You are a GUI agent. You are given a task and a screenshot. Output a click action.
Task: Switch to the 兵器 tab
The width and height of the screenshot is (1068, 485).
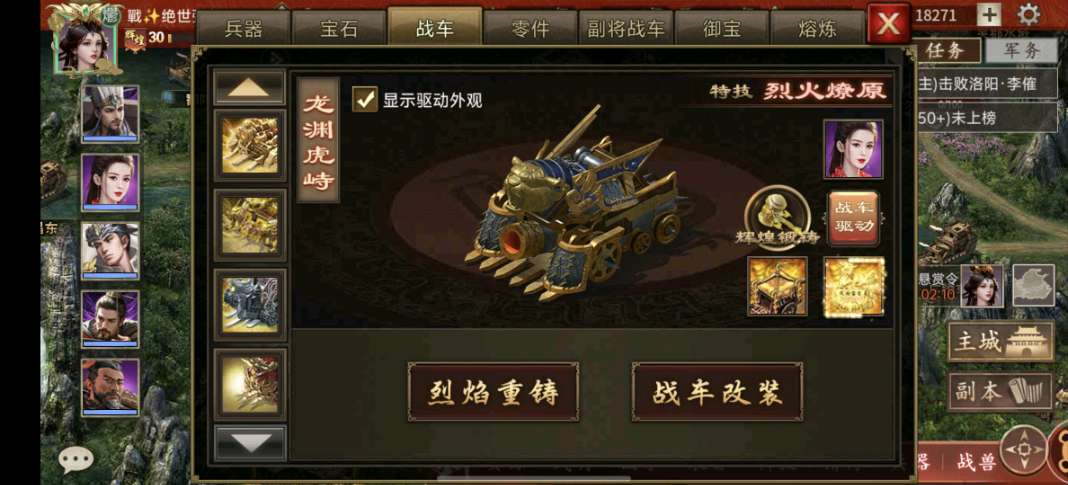click(243, 29)
